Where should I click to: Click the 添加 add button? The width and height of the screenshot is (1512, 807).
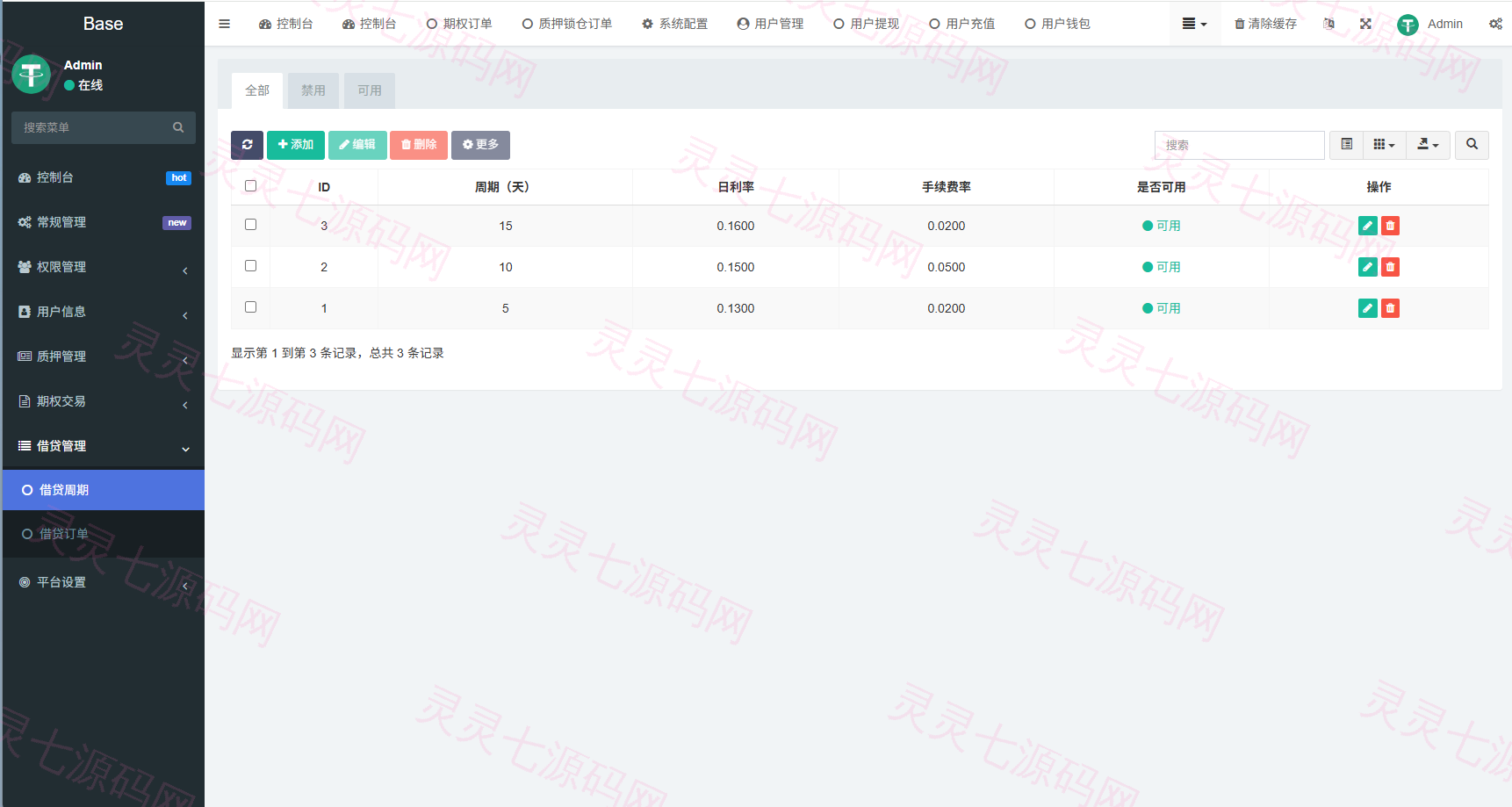[x=296, y=145]
